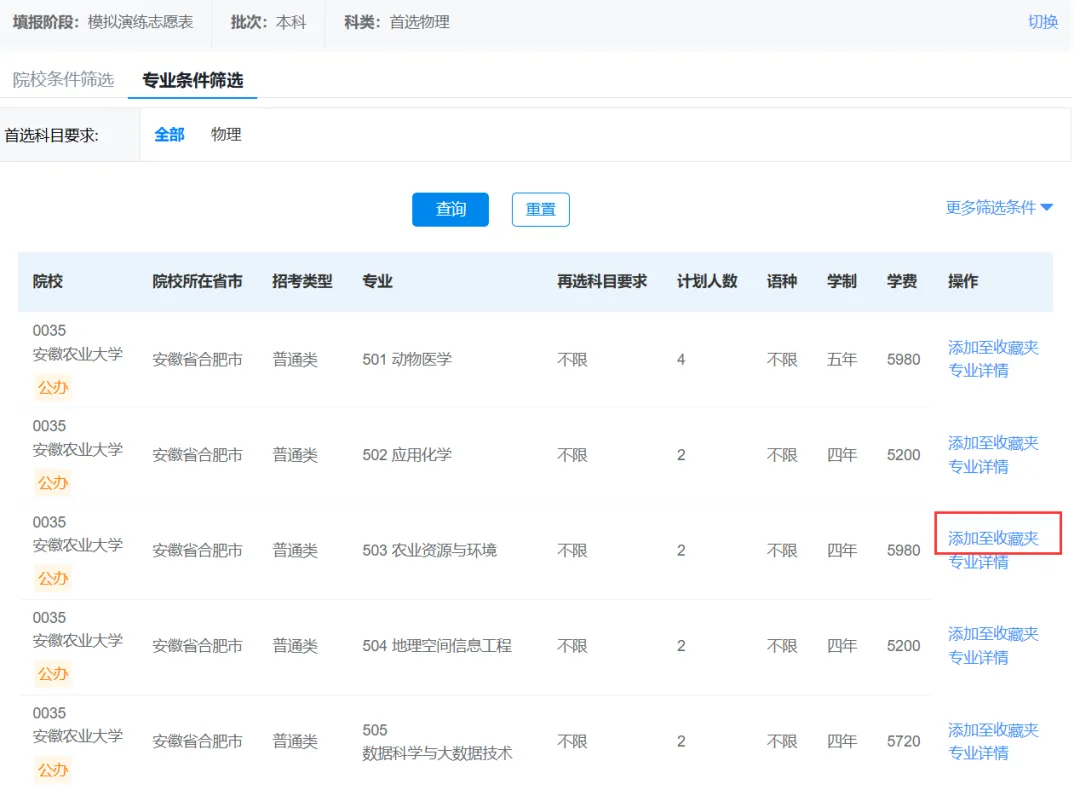Image resolution: width=1080 pixels, height=790 pixels.
Task: Select the 专业条件筛选 tab
Action: point(192,81)
